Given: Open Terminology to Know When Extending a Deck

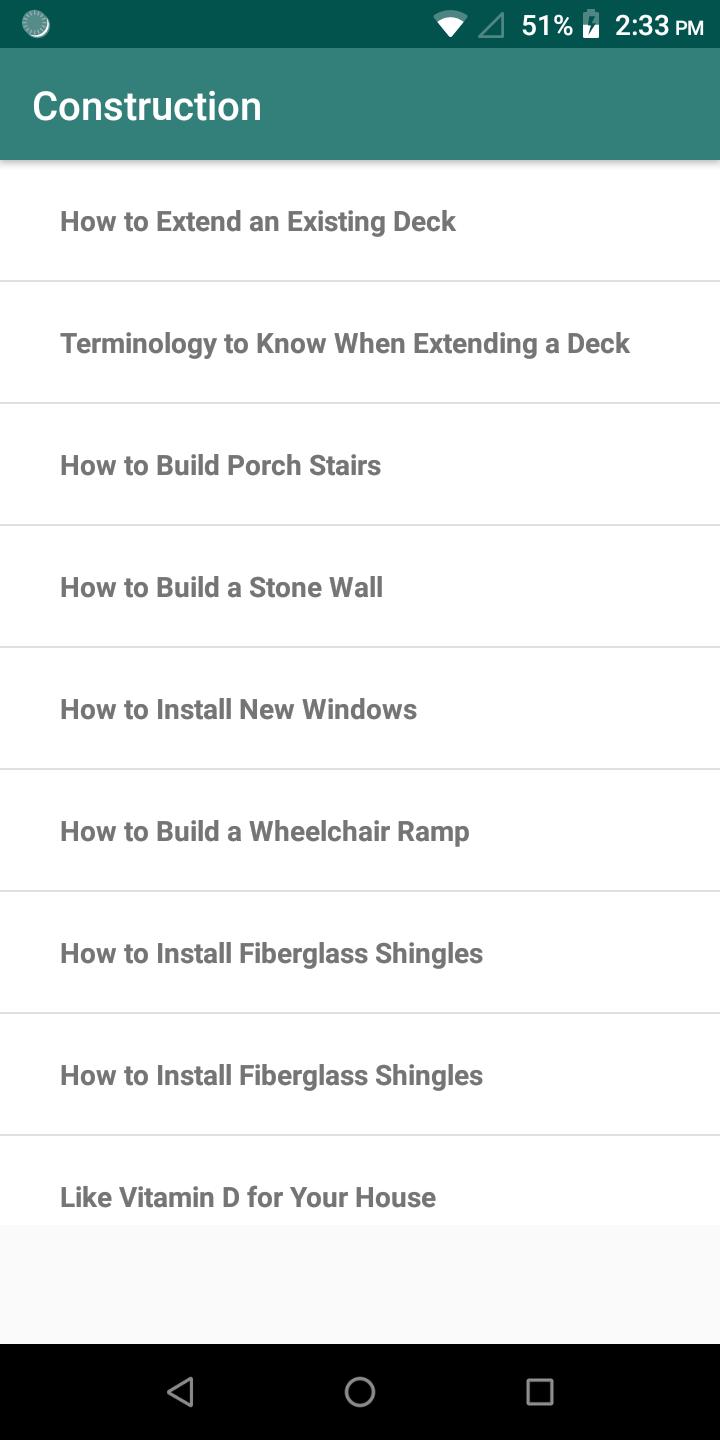Looking at the screenshot, I should (x=345, y=343).
